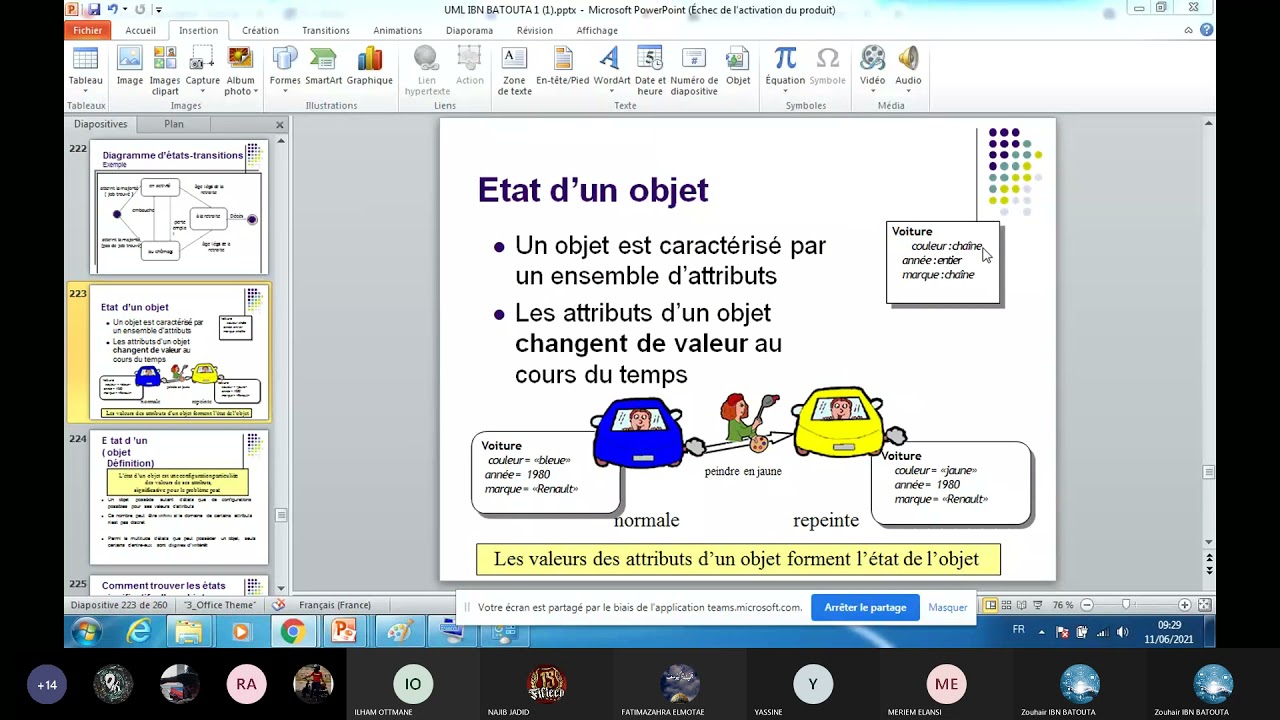Open Internet Explorer from the taskbar
This screenshot has width=1280, height=720.
[139, 631]
